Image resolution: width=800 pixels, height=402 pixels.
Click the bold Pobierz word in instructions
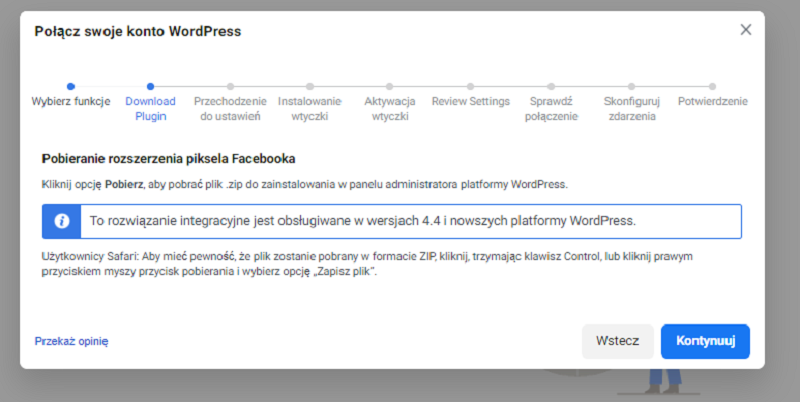click(x=124, y=185)
